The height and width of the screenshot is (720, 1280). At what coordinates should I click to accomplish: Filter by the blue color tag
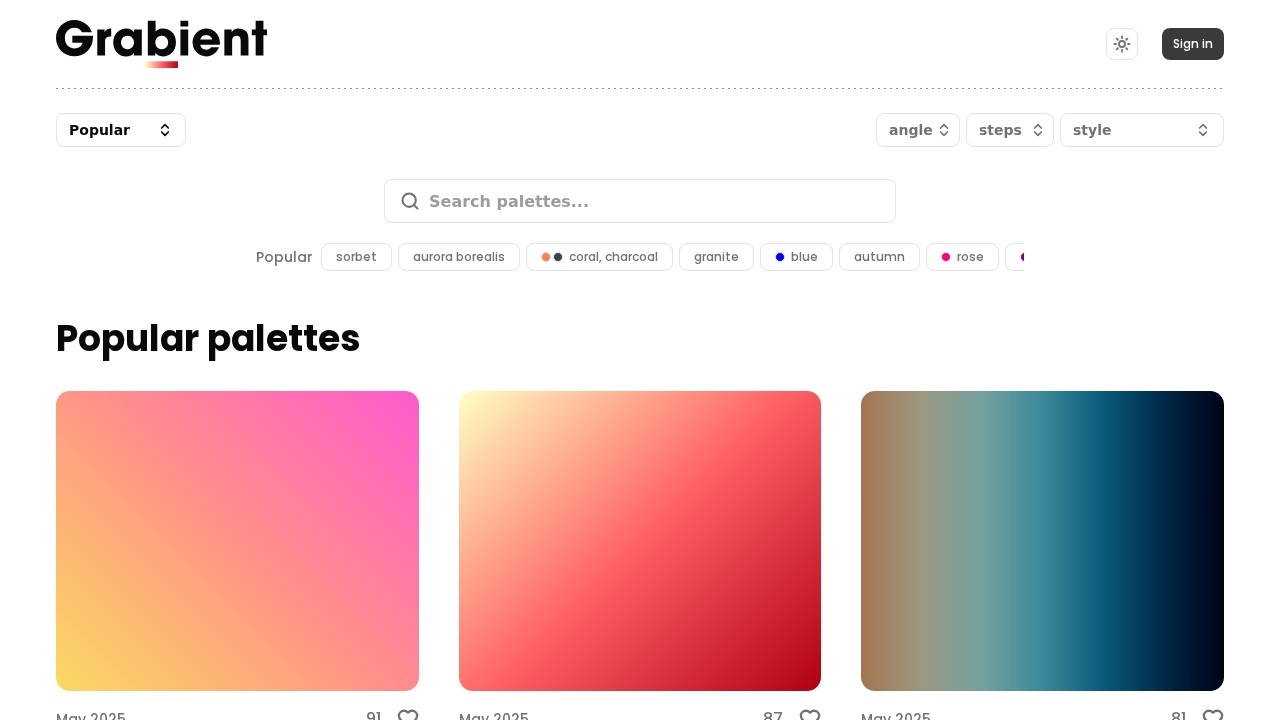(796, 257)
